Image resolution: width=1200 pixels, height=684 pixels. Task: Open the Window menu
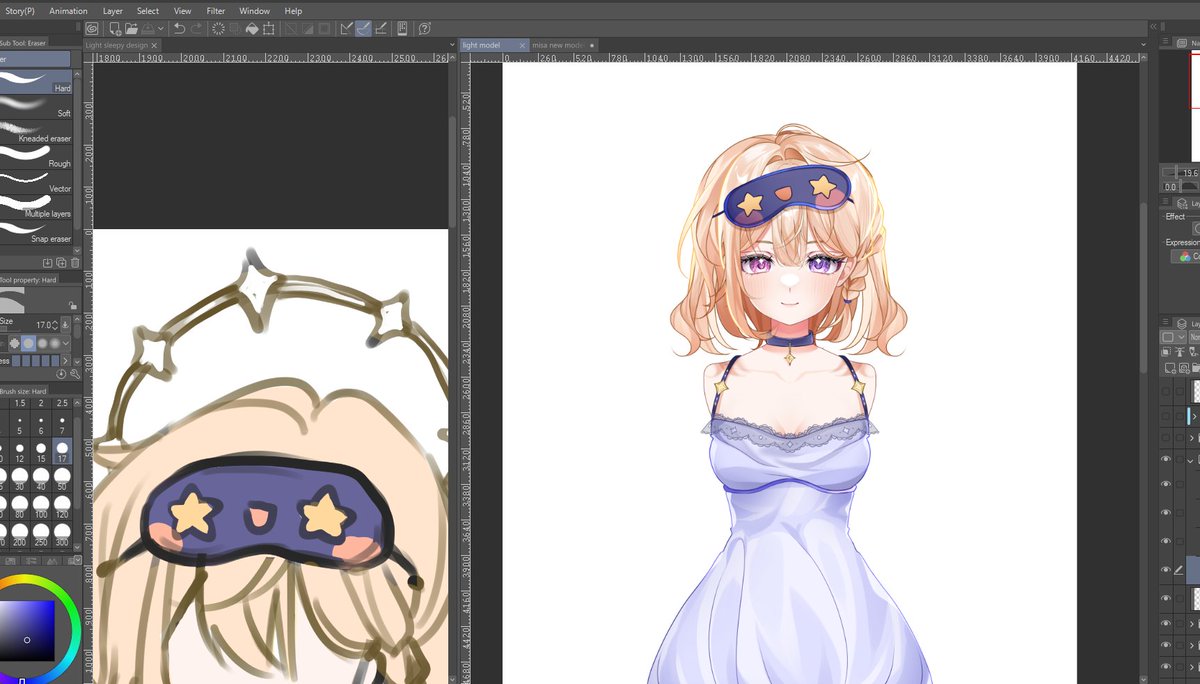click(x=254, y=11)
